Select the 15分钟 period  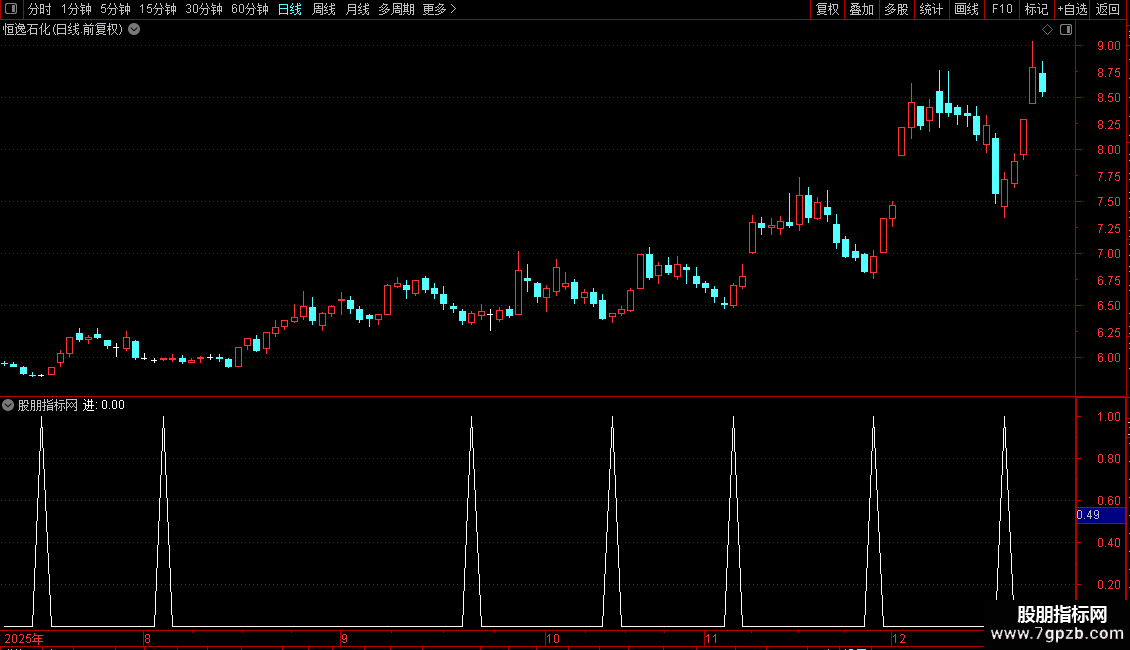pos(158,9)
